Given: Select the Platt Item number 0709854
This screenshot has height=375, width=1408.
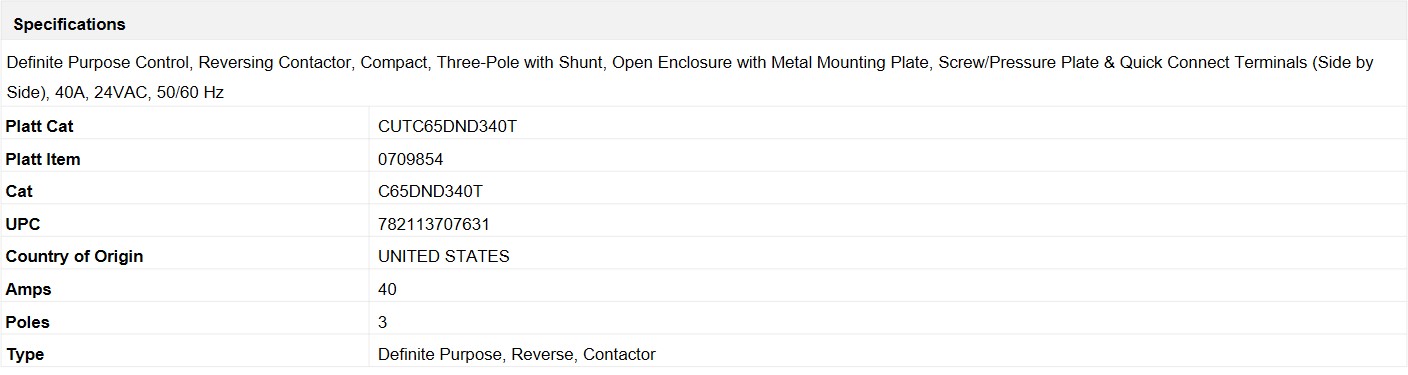Looking at the screenshot, I should pos(411,159).
